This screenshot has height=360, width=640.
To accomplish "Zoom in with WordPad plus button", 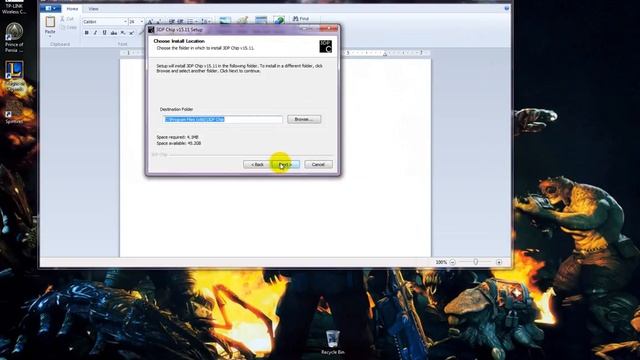I will point(499,262).
